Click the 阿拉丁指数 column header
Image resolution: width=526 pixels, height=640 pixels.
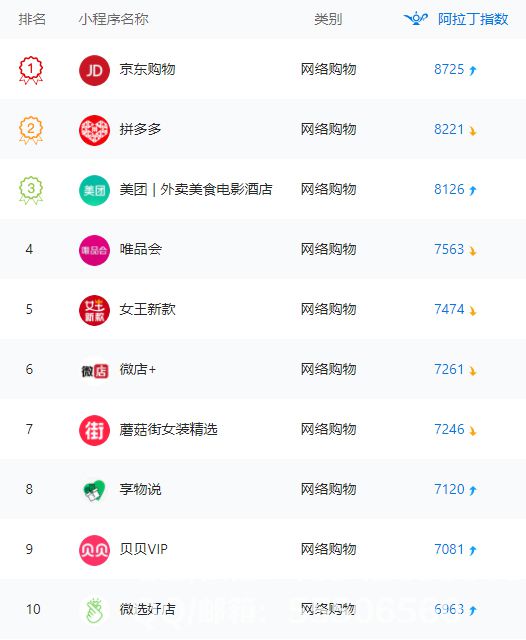473,19
